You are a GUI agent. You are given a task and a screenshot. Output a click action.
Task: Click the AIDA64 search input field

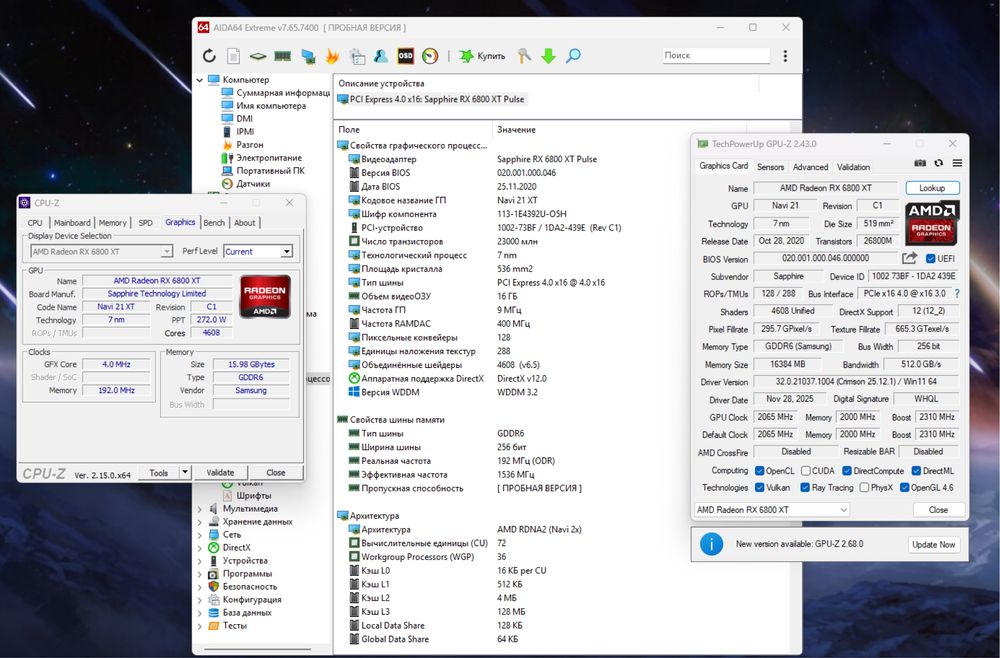[x=714, y=56]
